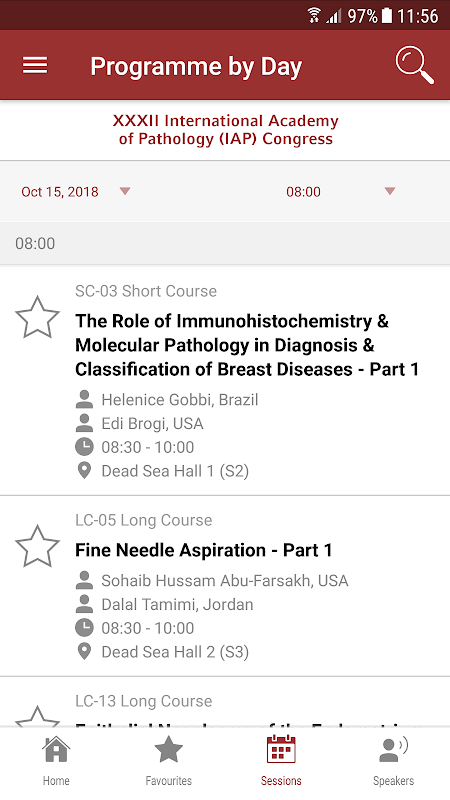Open the Immunohistochemistry & Molecular Pathology session

click(247, 345)
